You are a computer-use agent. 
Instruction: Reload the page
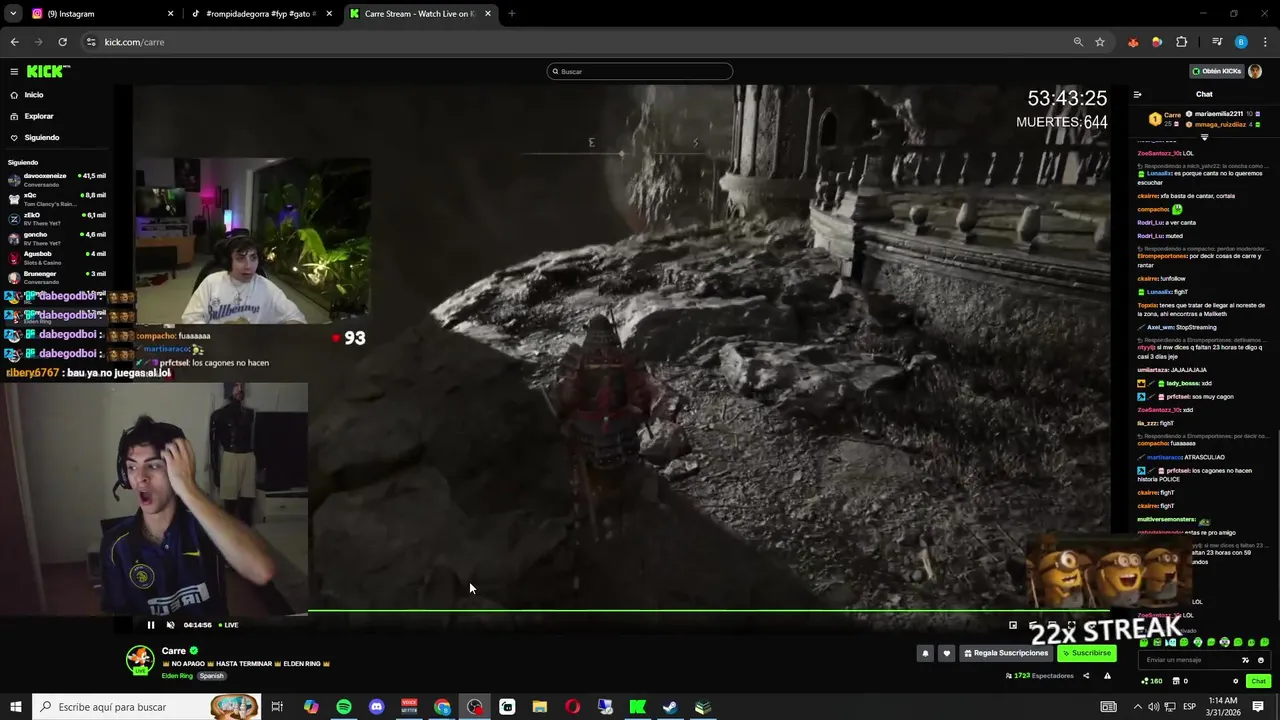pos(62,42)
